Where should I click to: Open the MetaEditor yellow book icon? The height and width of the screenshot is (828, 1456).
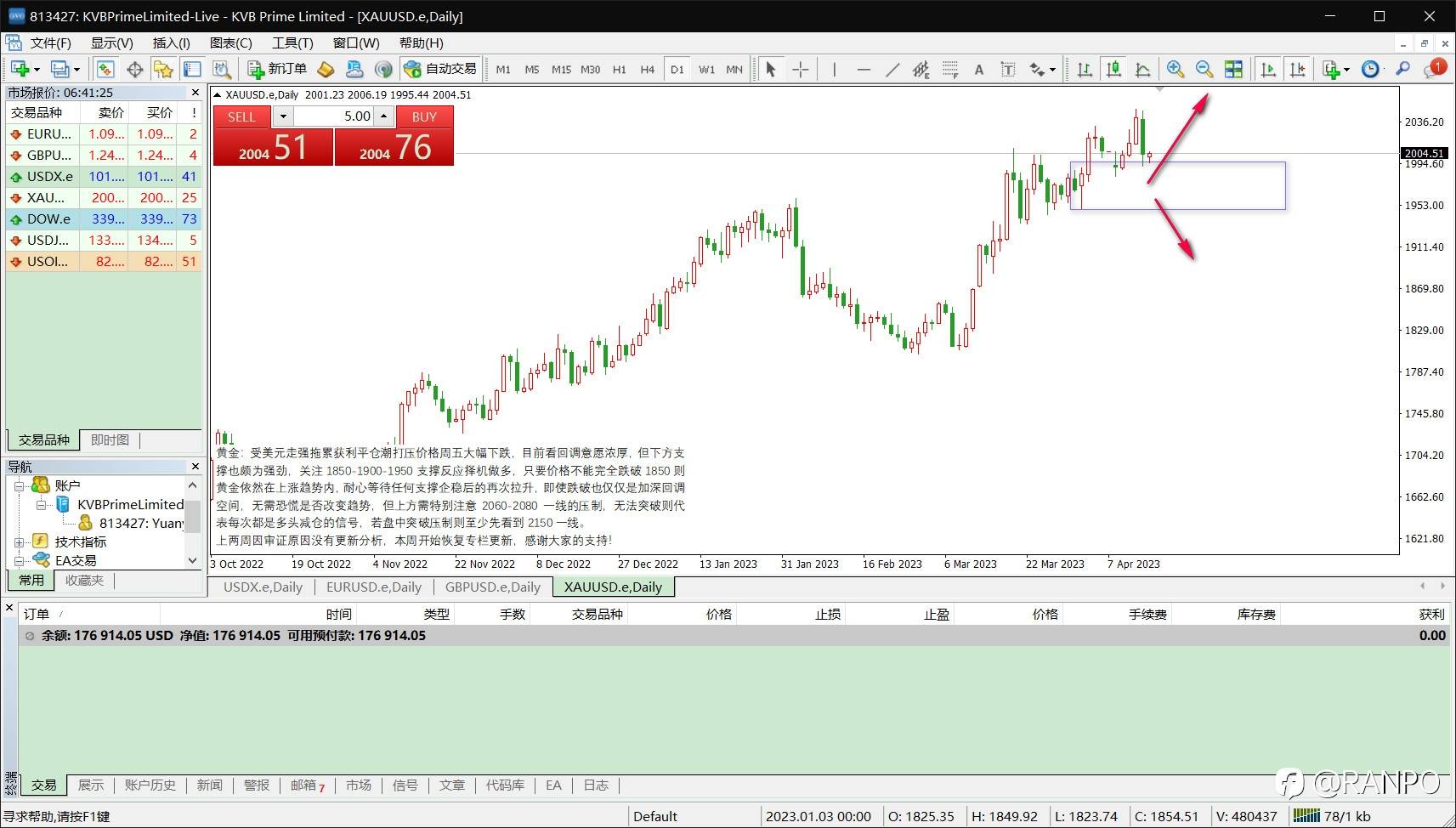coord(326,69)
